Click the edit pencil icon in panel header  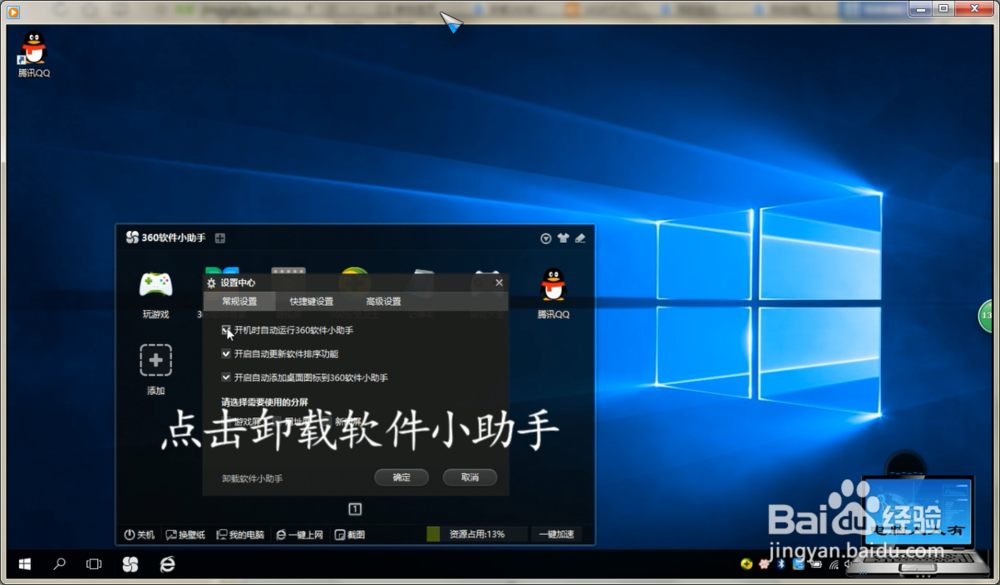[x=580, y=238]
